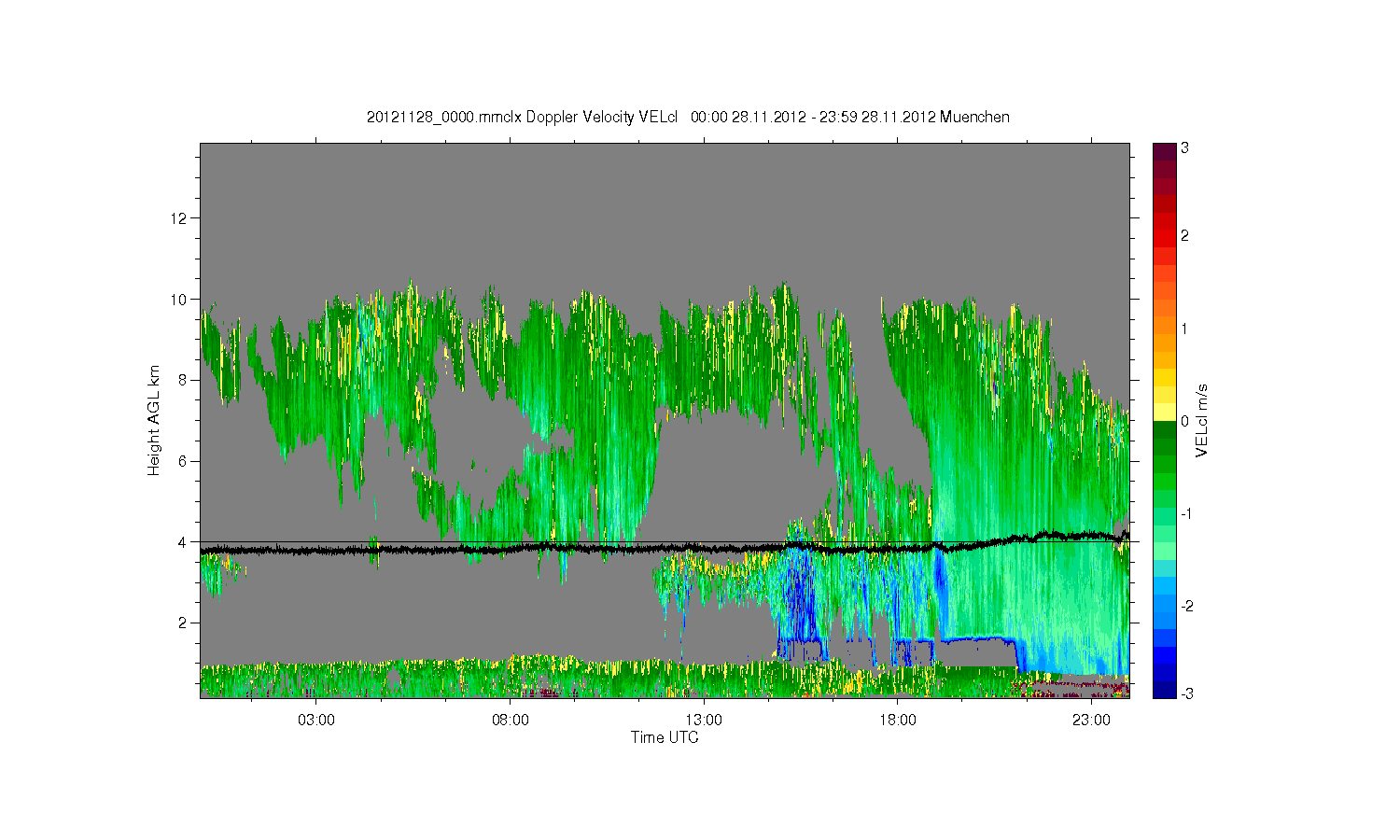Click the black melting-layer line near 4 km
The height and width of the screenshot is (840, 1400).
(x=665, y=548)
